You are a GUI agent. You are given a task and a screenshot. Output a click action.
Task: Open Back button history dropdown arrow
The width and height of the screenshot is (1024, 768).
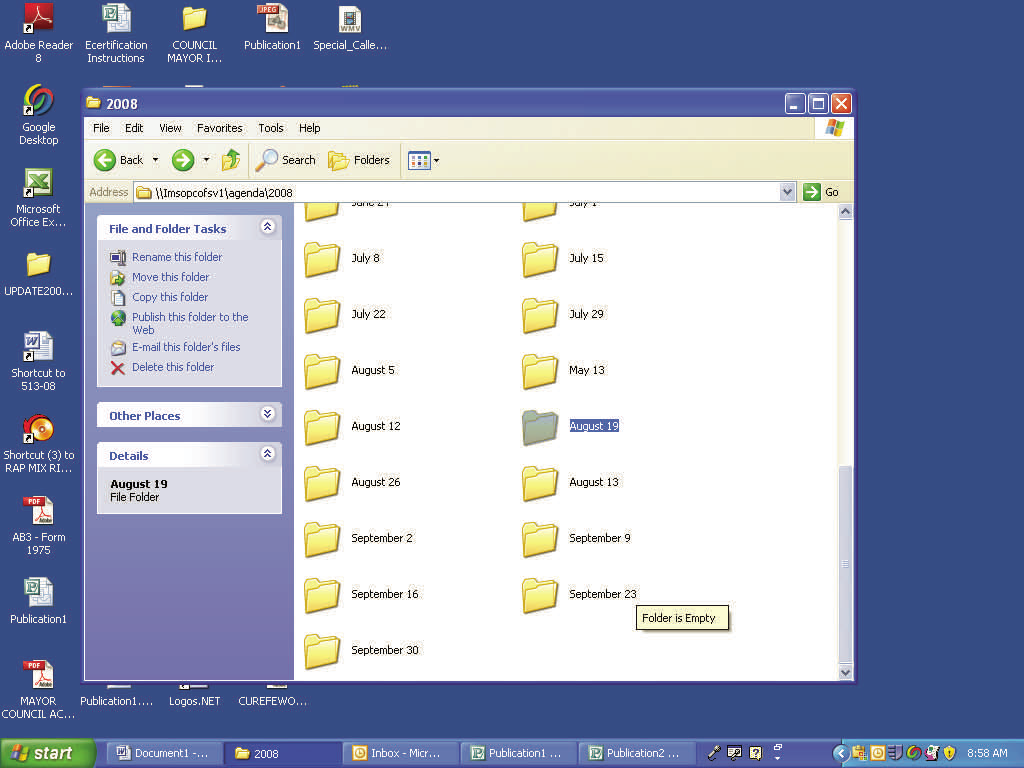tap(155, 160)
